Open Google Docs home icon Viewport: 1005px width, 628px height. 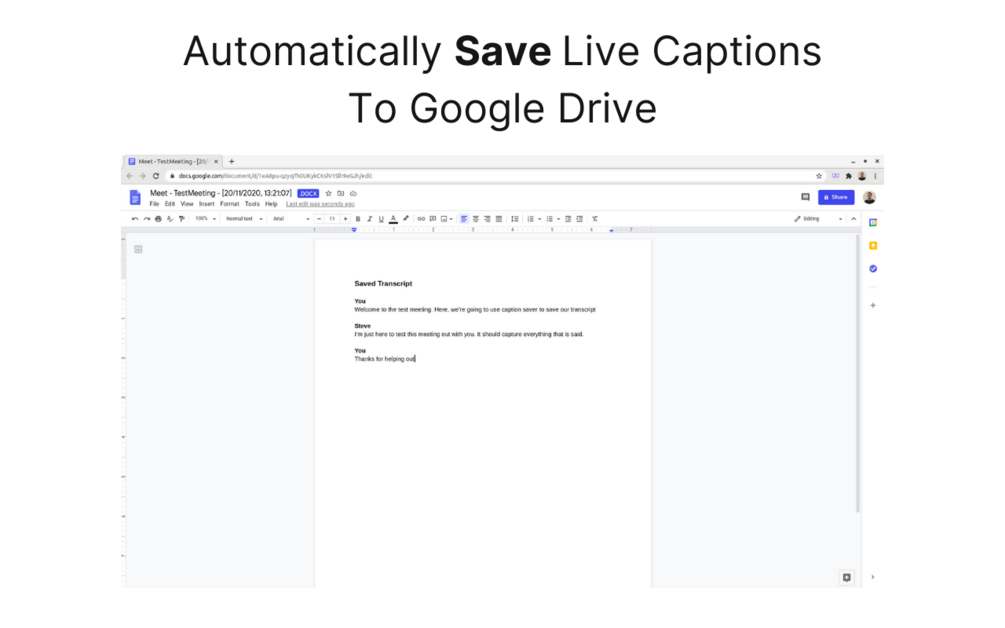pos(135,197)
